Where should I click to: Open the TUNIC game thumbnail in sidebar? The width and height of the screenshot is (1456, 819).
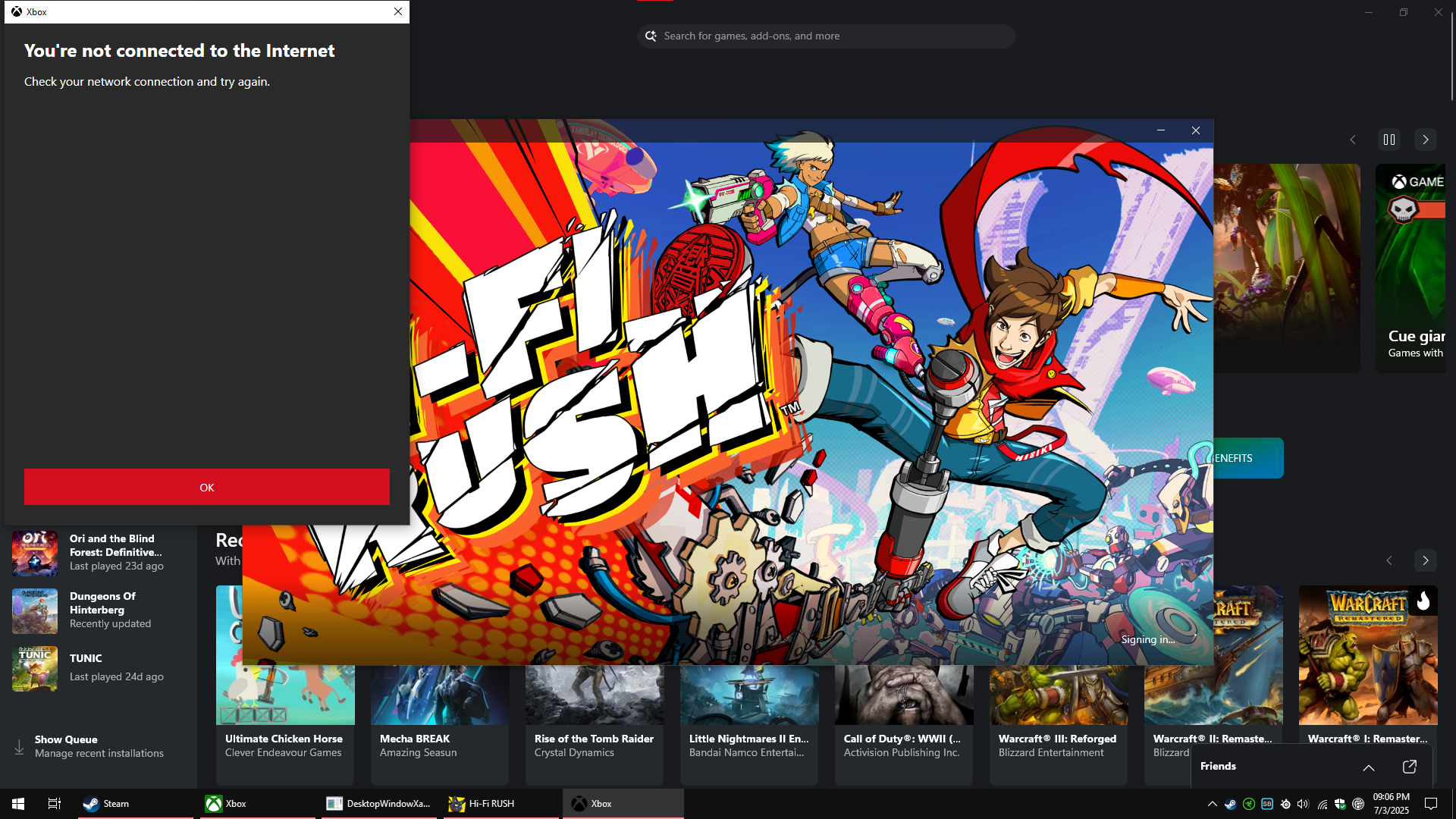pos(35,668)
